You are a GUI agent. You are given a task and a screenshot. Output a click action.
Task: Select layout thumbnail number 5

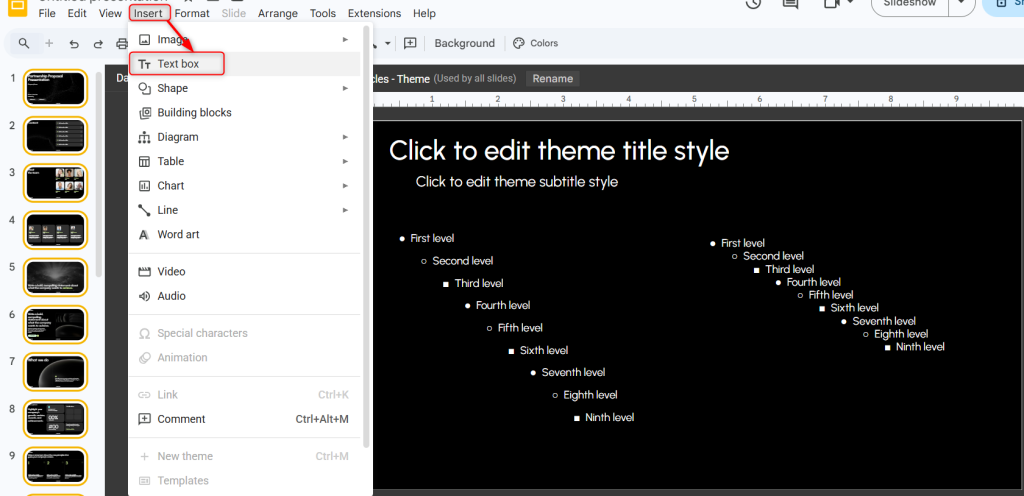(56, 278)
